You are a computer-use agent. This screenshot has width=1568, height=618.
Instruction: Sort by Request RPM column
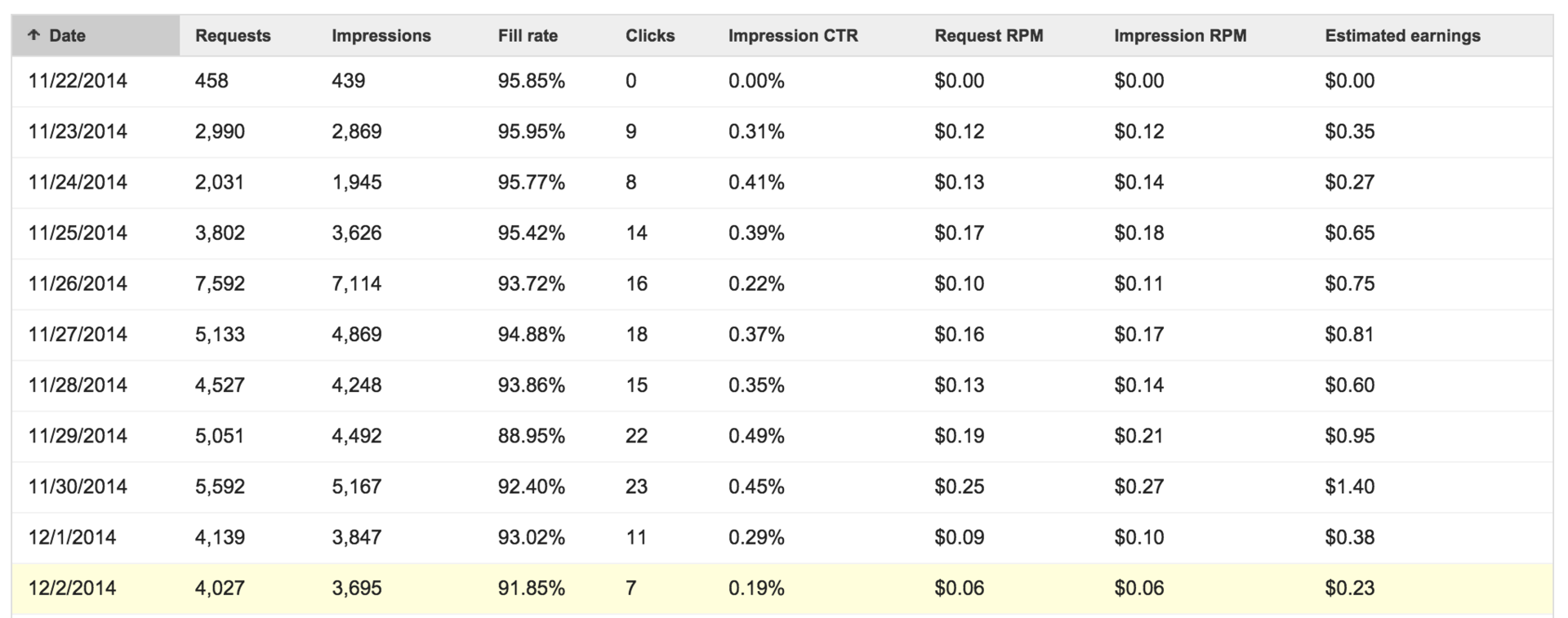[x=988, y=36]
